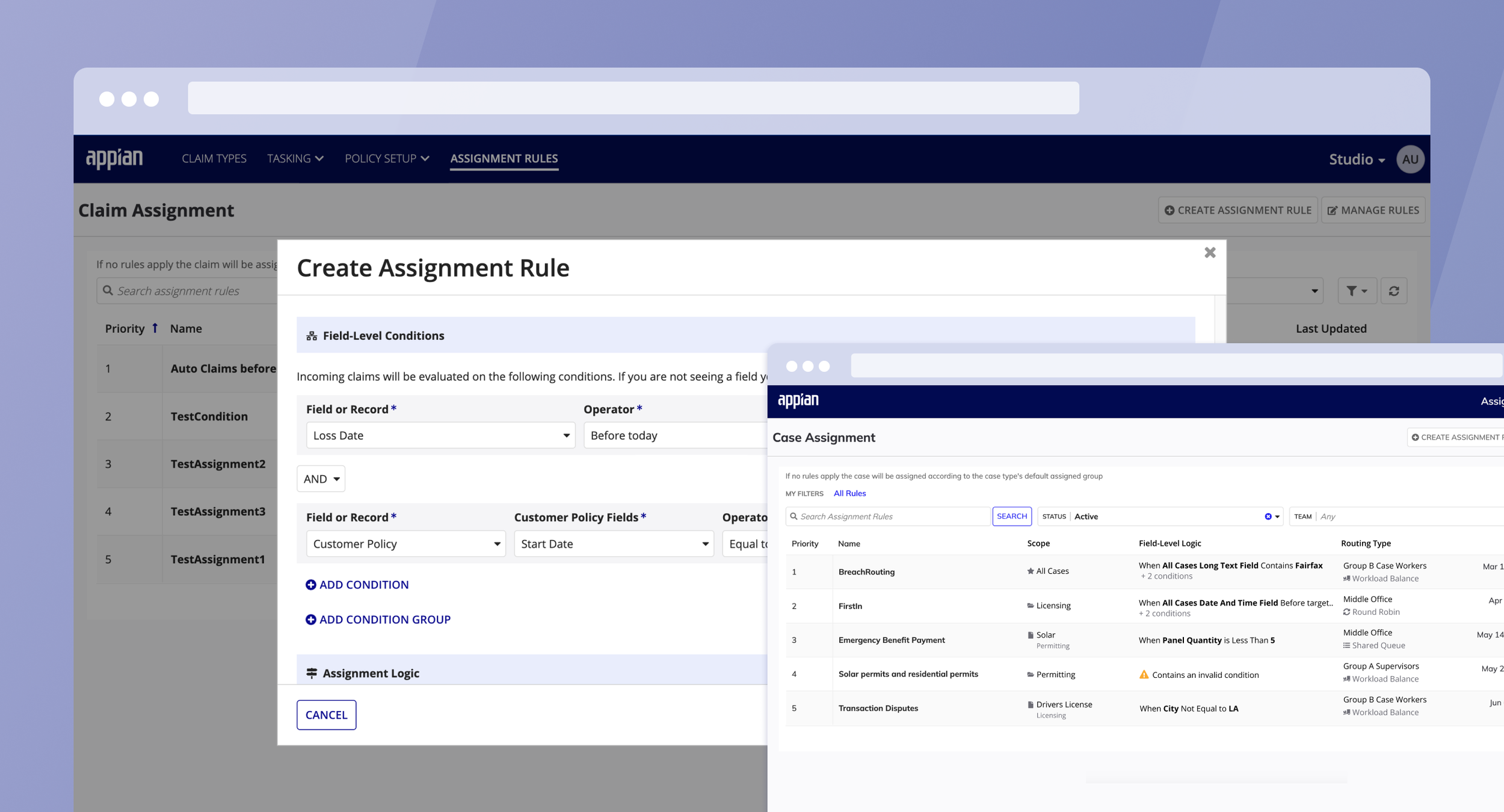The image size is (1504, 812).
Task: Click Priority sort arrow icon
Action: [x=155, y=328]
